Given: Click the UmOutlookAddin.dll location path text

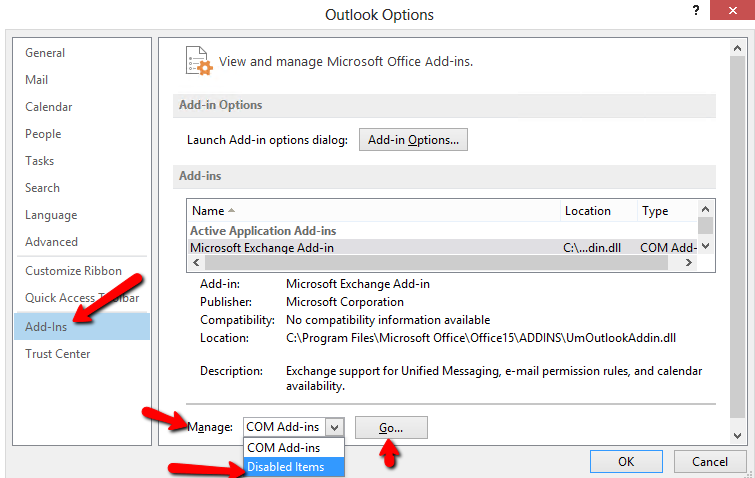Looking at the screenshot, I should tap(481, 338).
